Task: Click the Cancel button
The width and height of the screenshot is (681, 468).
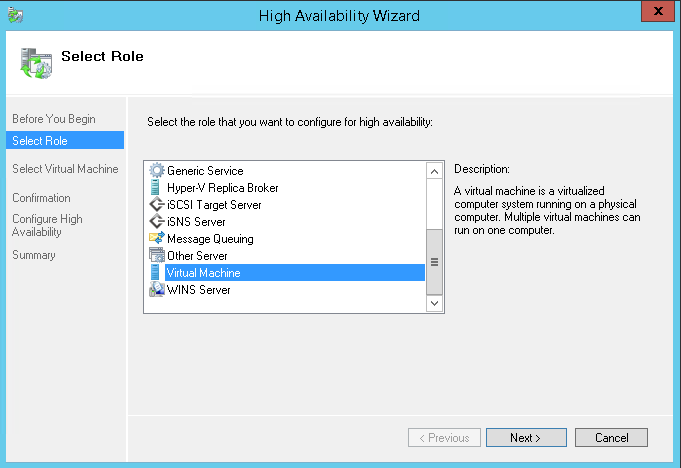Action: click(611, 437)
